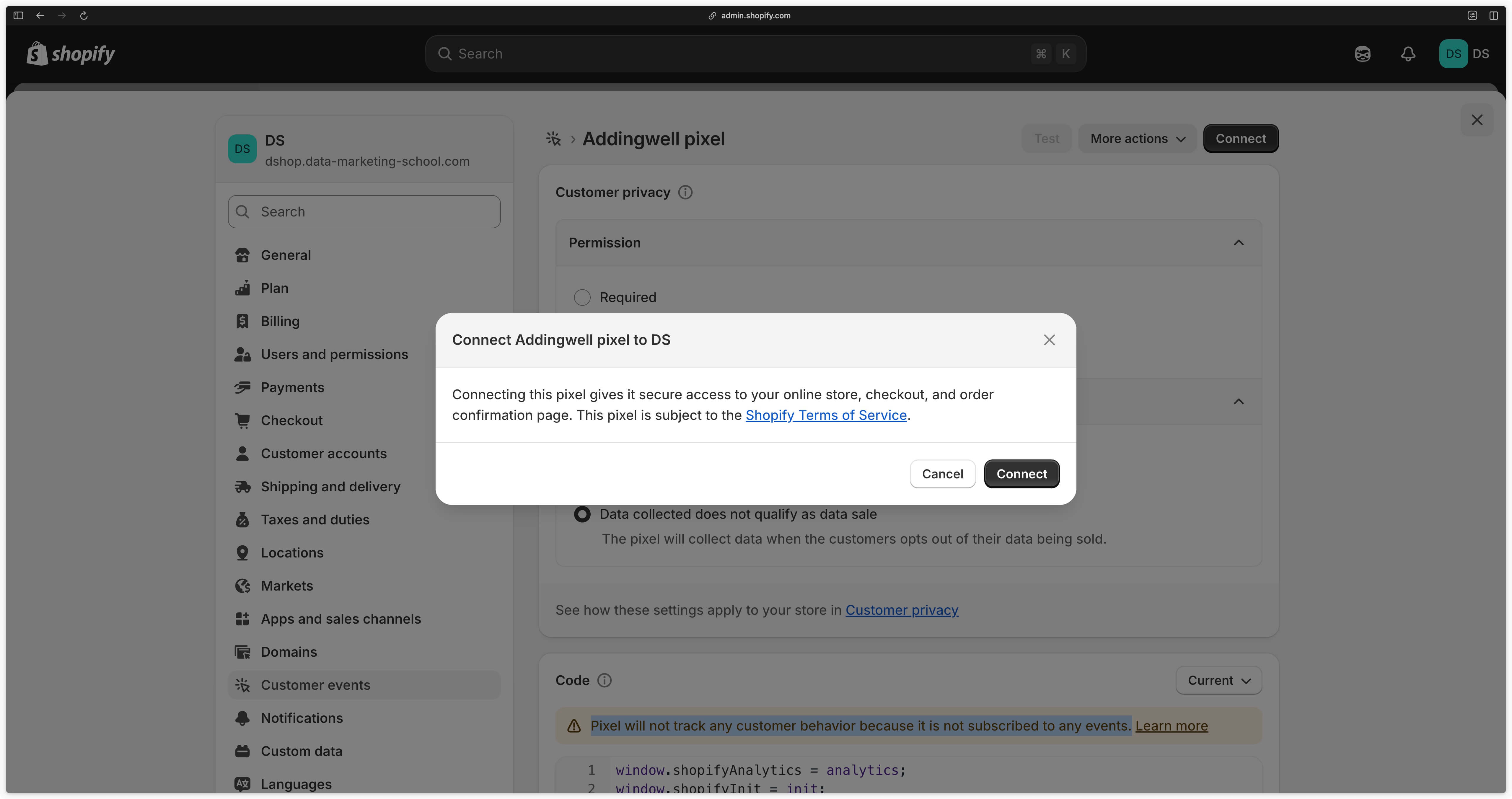Screen dimensions: 1512x799
Task: Open the Current code version dropdown
Action: coord(1218,680)
